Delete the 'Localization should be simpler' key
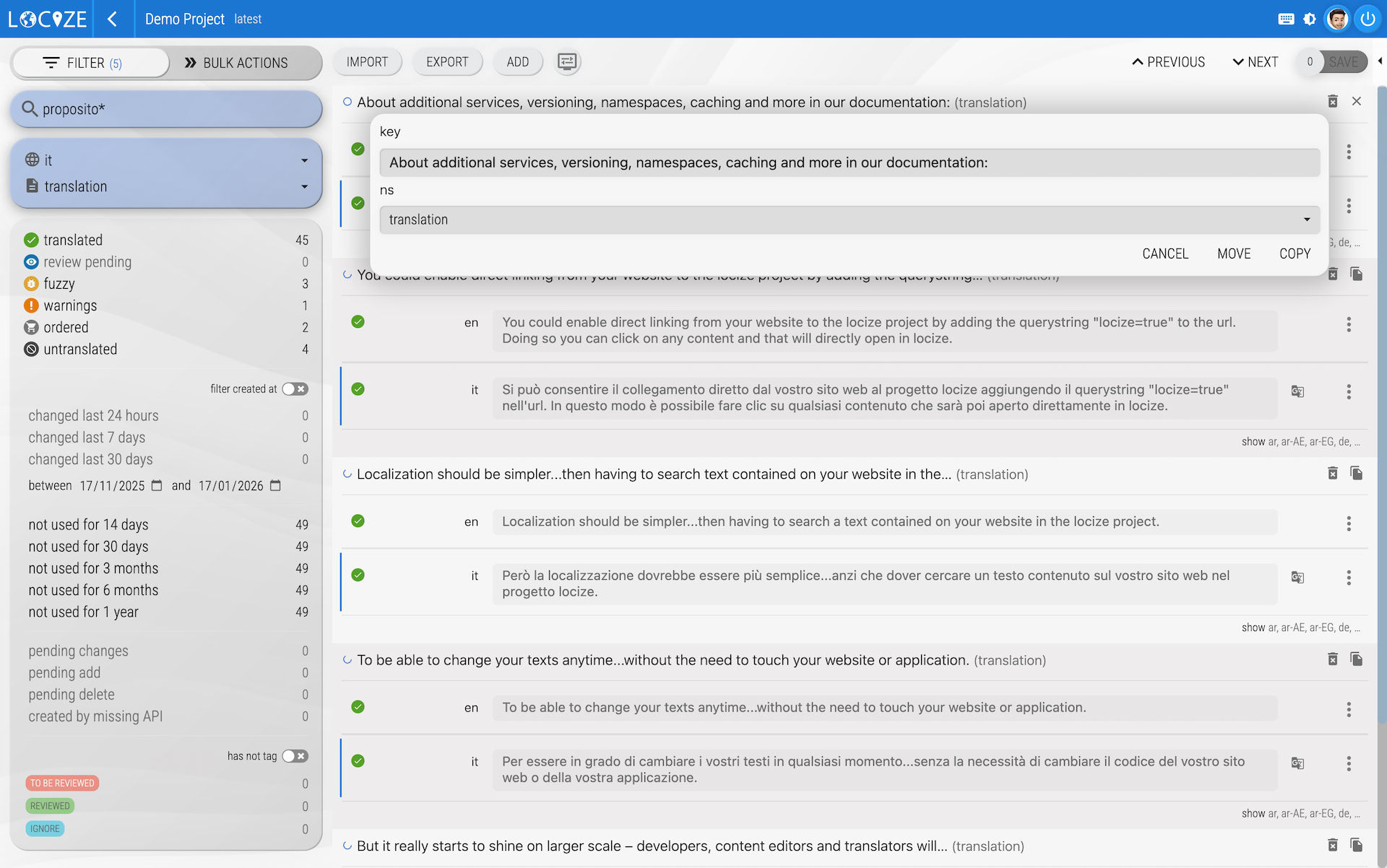This screenshot has height=868, width=1387. 1333,474
